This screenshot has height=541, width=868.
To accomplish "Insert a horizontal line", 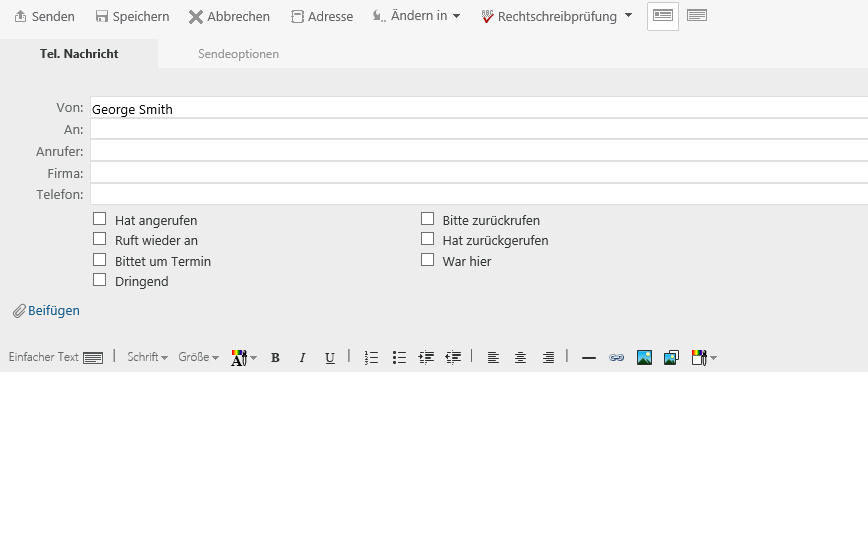I will (x=589, y=358).
